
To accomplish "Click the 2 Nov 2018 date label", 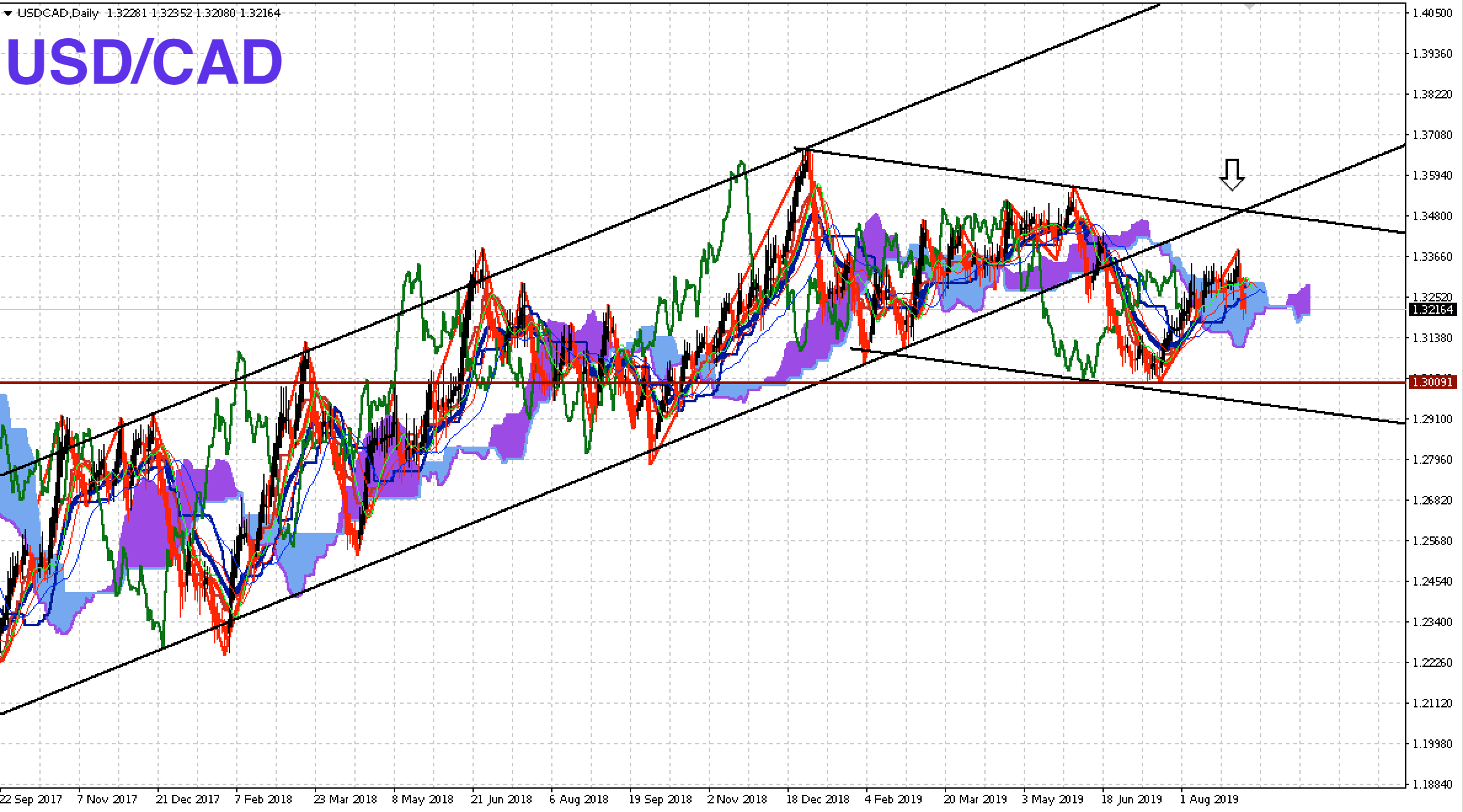I will 737,800.
